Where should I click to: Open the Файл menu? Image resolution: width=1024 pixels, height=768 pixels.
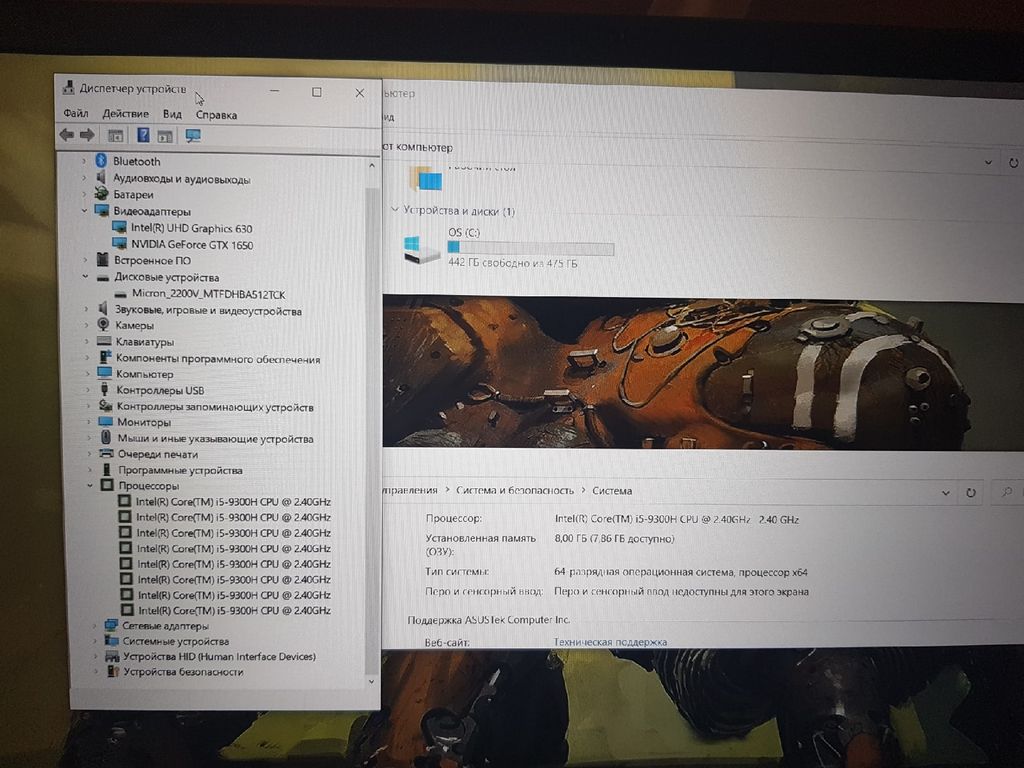[x=76, y=113]
